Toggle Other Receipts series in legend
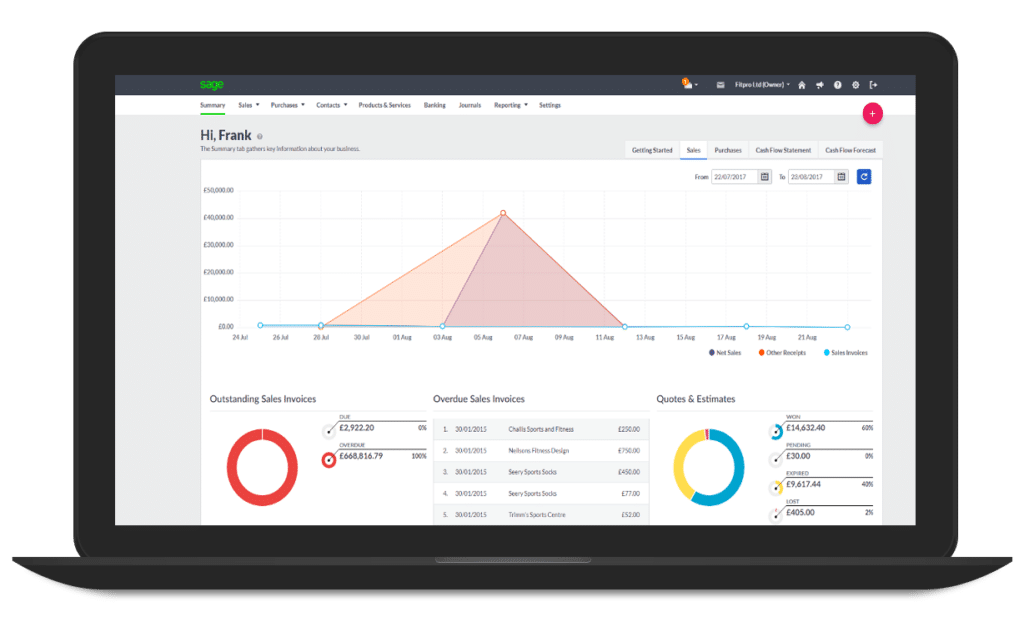 (x=782, y=353)
